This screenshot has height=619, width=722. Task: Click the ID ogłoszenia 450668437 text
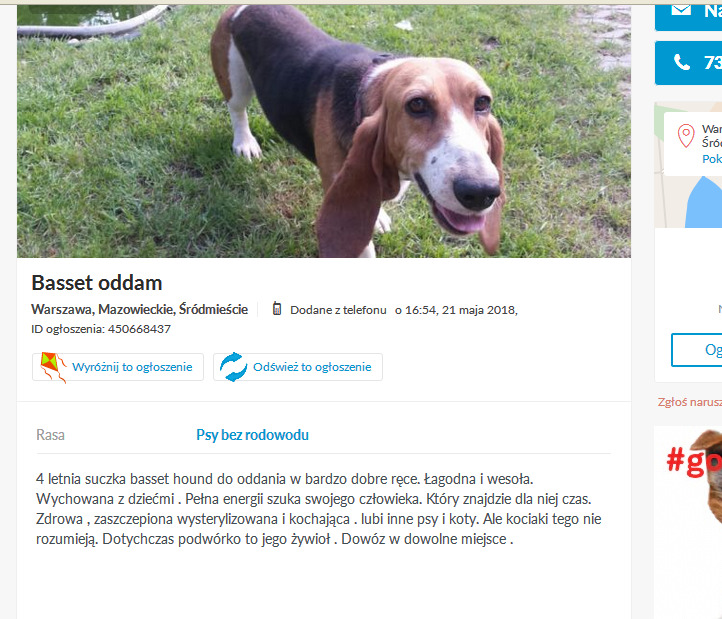click(101, 329)
